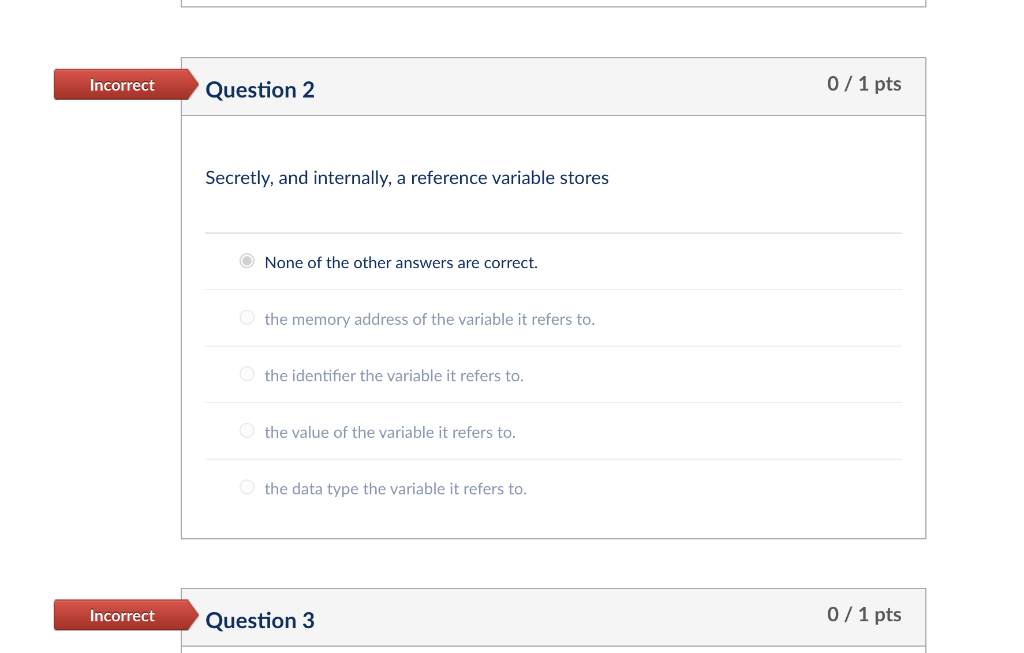Screen dimensions: 1024x653
Task: Choose 'the memory address of the variable it refers to'
Action: pyautogui.click(x=246, y=317)
